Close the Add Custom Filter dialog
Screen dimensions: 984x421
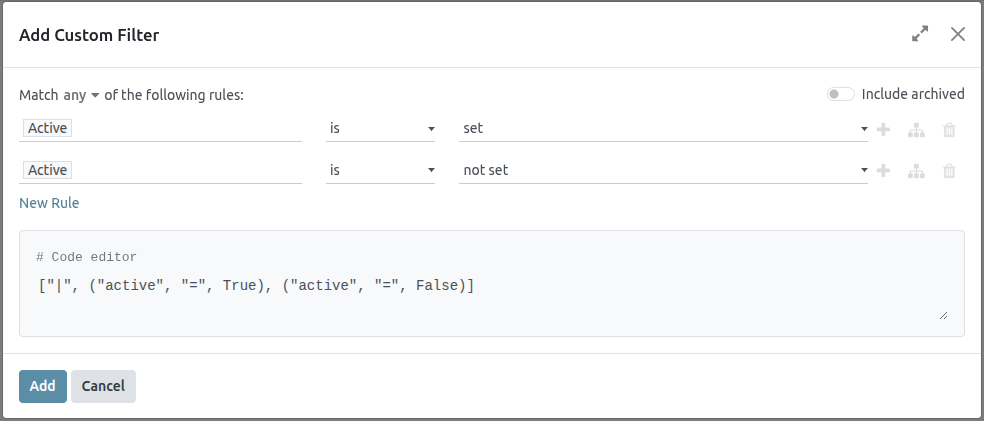click(957, 34)
